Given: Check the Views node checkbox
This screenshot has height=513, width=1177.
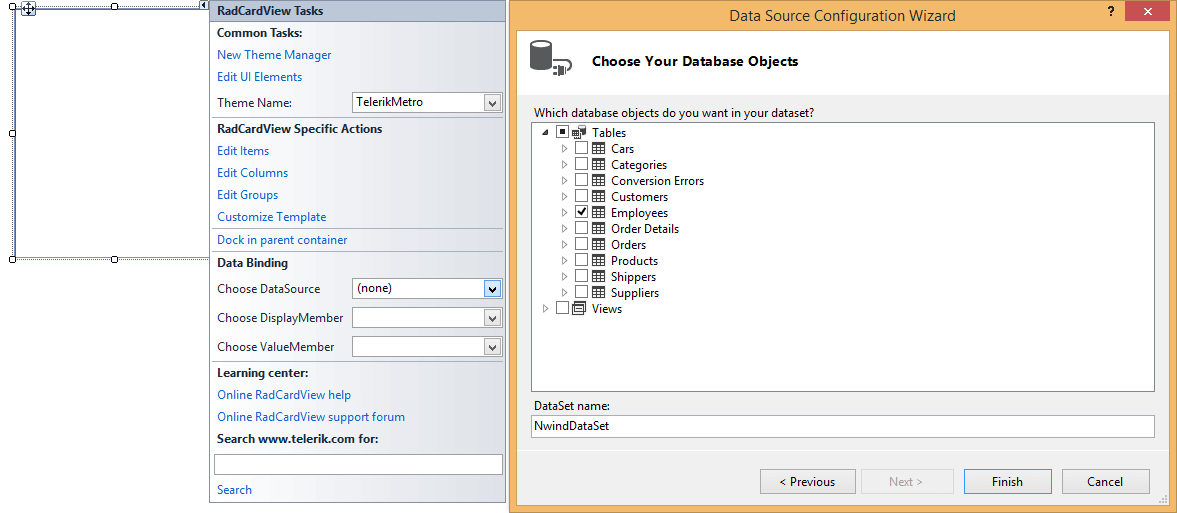Looking at the screenshot, I should point(562,308).
